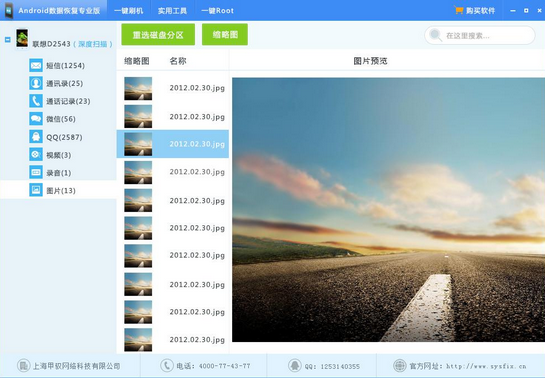
Task: Select the 视频(3) video icon
Action: 36,154
